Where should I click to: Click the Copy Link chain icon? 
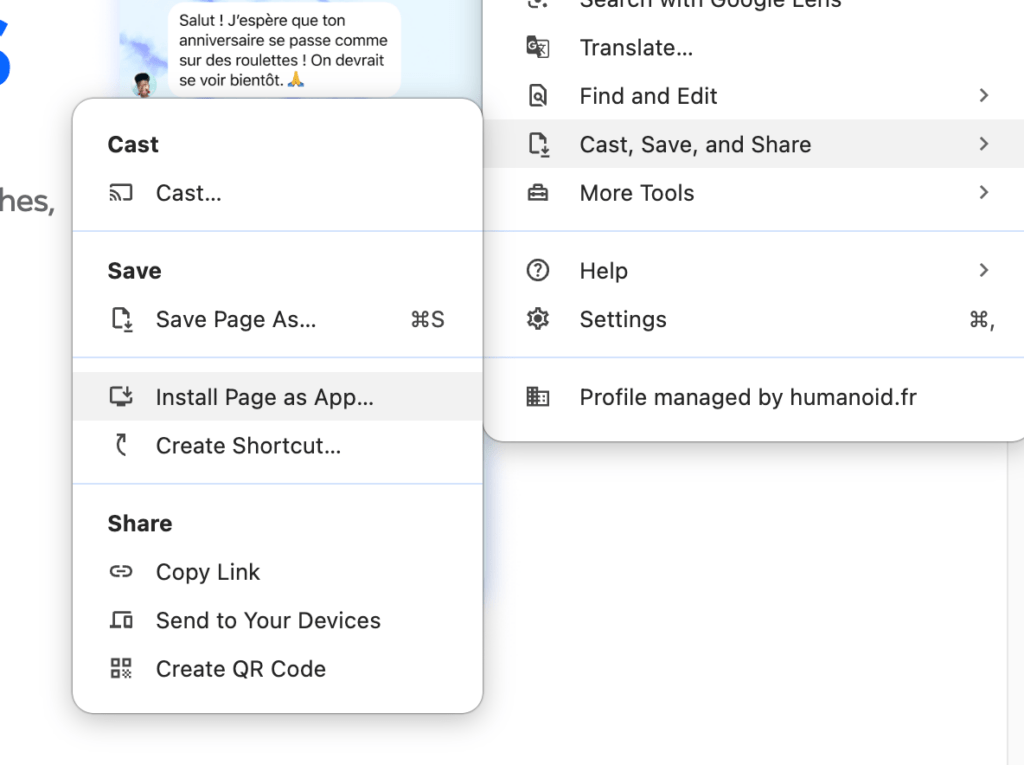tap(121, 571)
